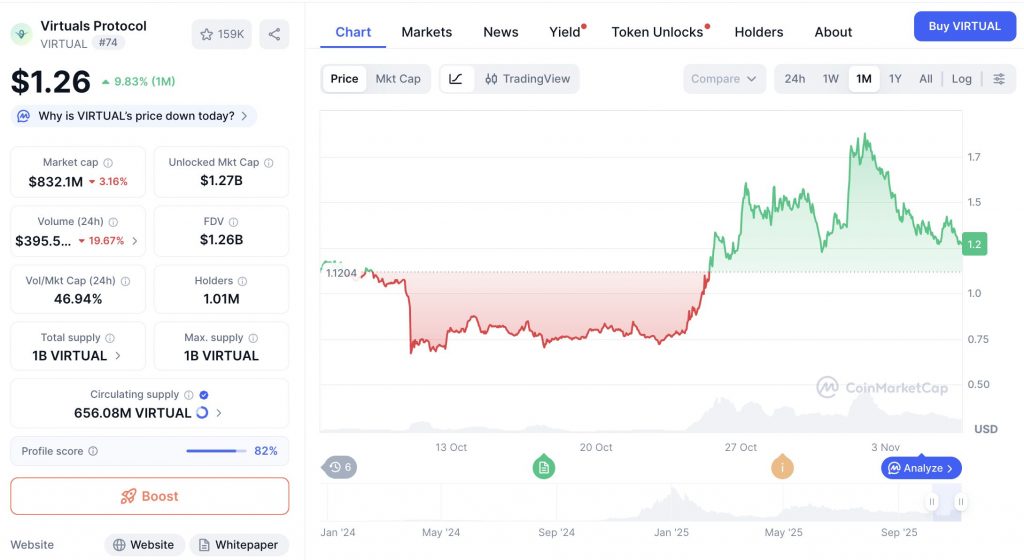Open Max. supply info icon
The image size is (1024, 560).
click(253, 338)
